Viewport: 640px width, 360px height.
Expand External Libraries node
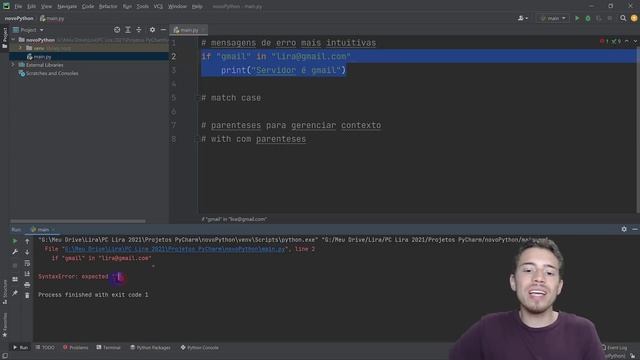coord(13,65)
